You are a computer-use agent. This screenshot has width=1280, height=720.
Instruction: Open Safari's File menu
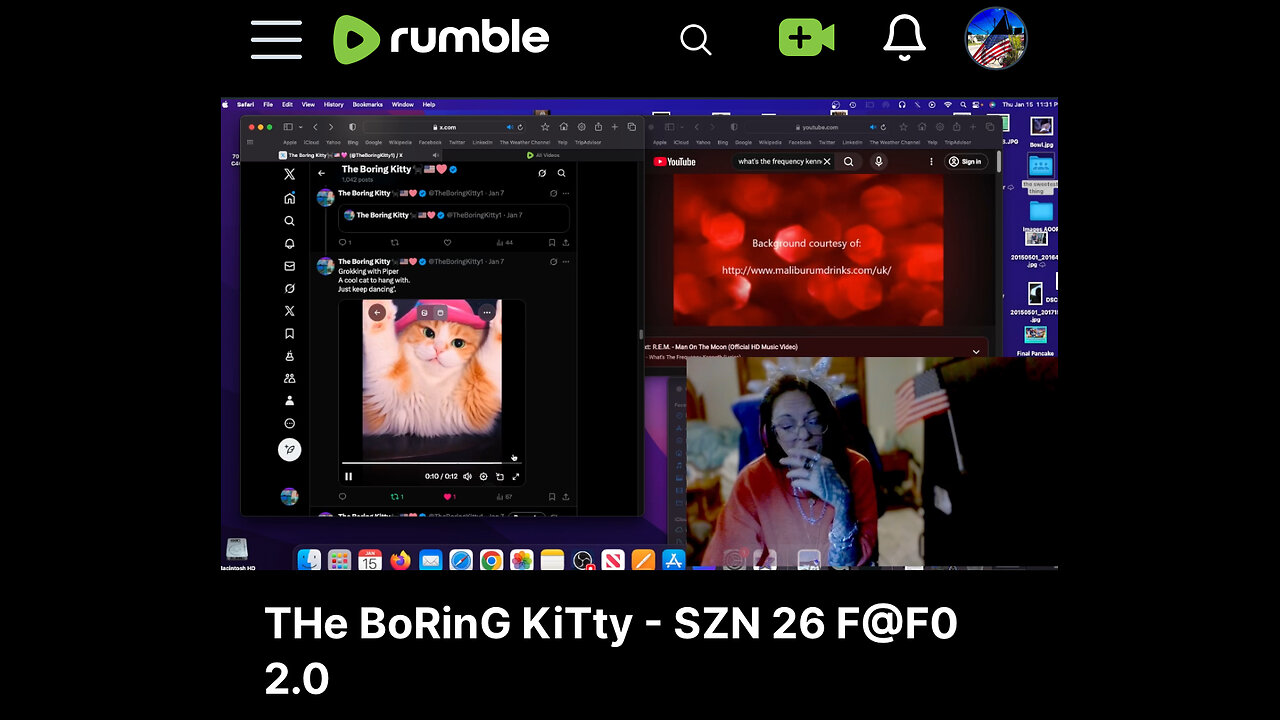click(268, 104)
